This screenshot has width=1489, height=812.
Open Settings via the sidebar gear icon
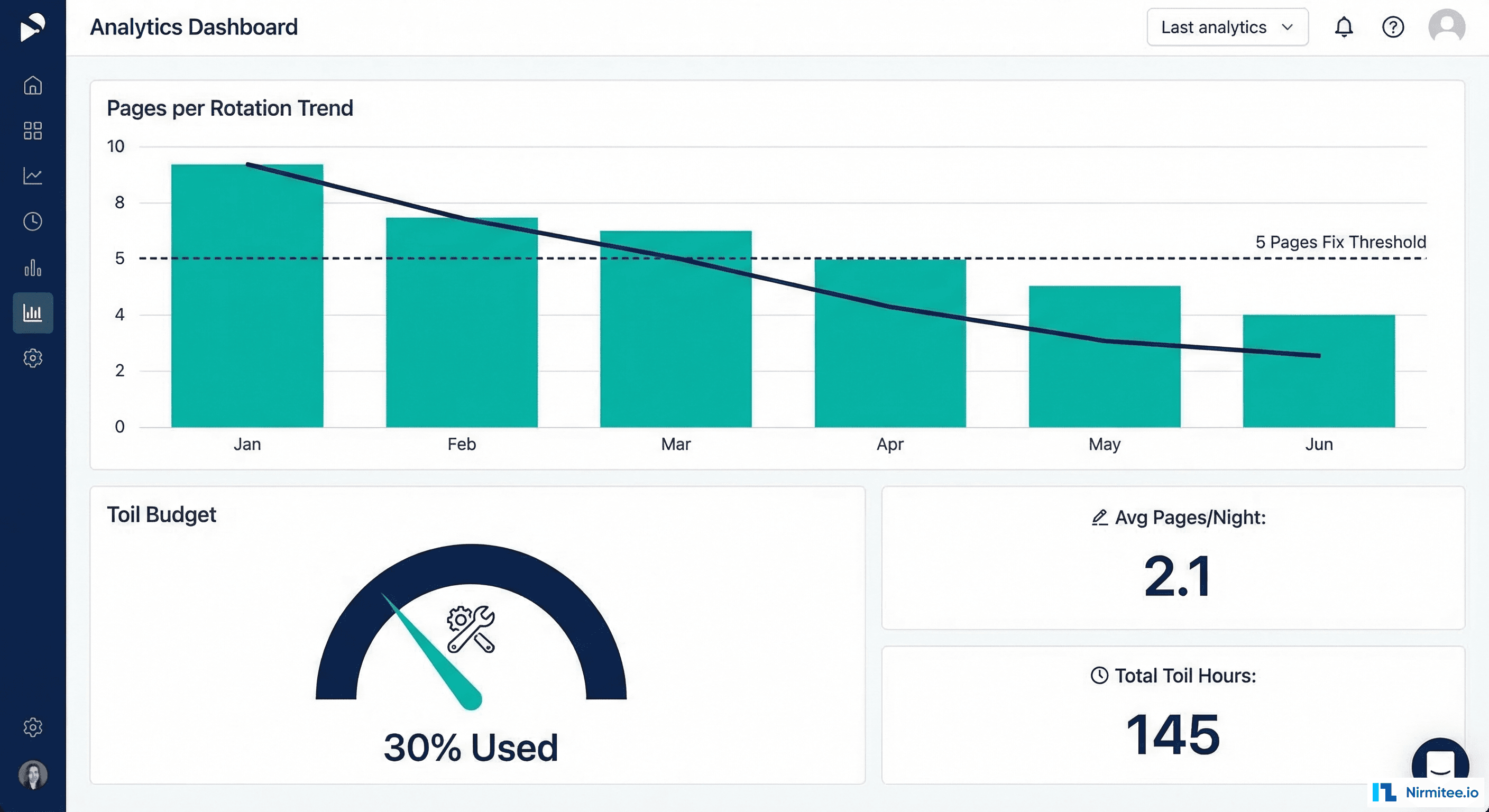click(33, 358)
